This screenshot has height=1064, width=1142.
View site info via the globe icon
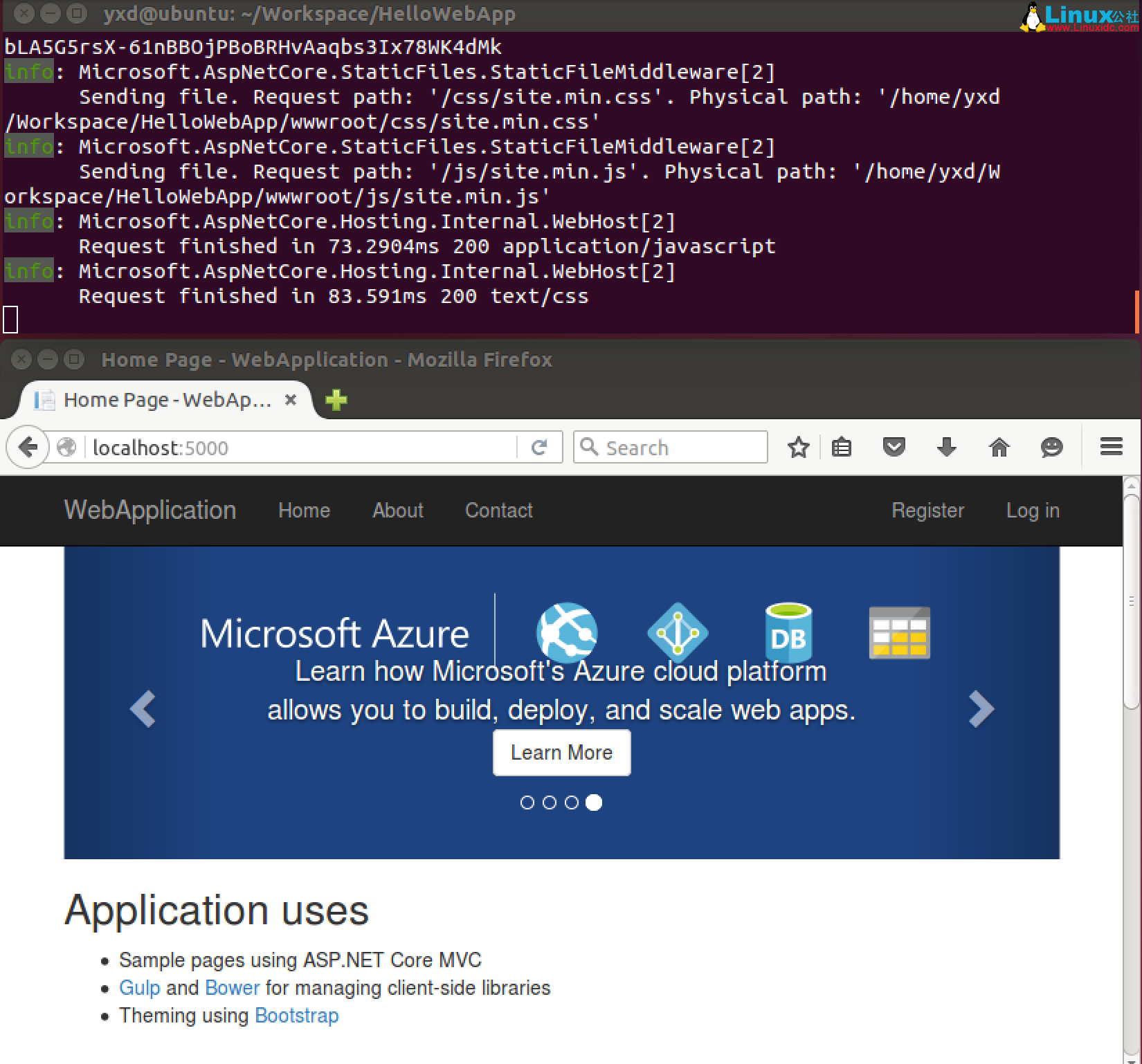pyautogui.click(x=66, y=447)
